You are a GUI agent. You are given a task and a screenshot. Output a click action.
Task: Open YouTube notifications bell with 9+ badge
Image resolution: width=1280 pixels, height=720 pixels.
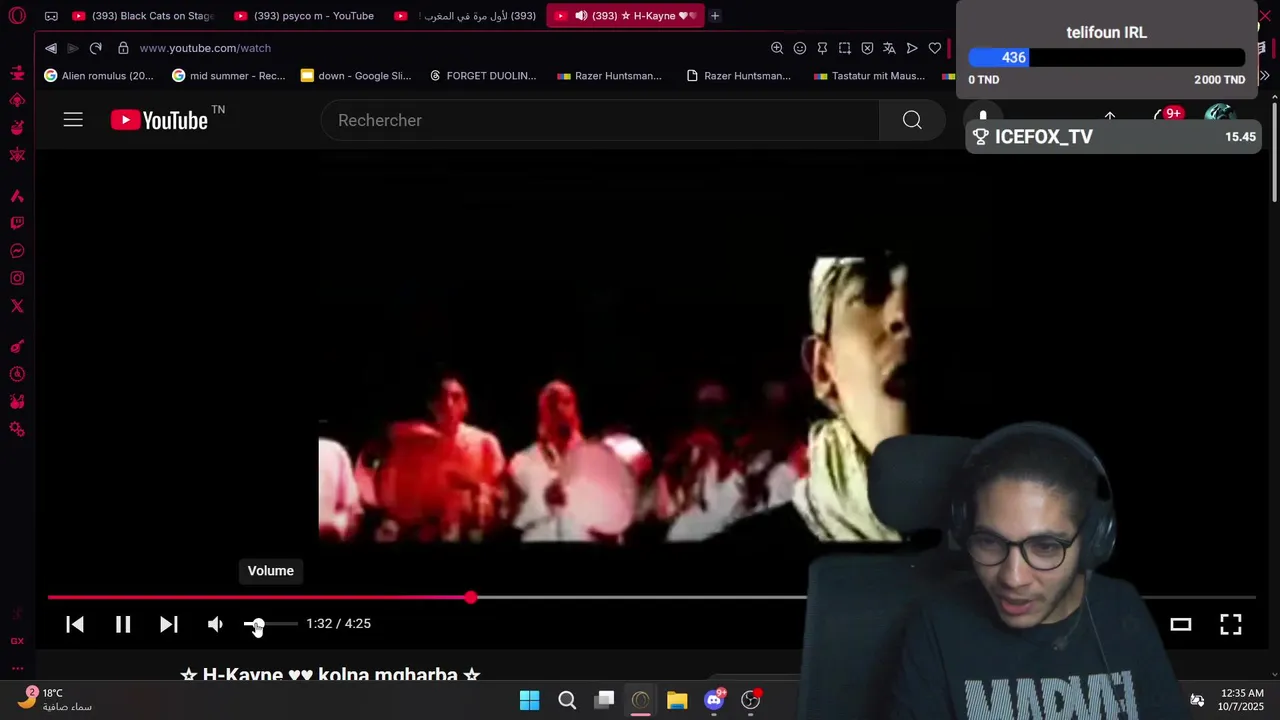(x=1166, y=115)
